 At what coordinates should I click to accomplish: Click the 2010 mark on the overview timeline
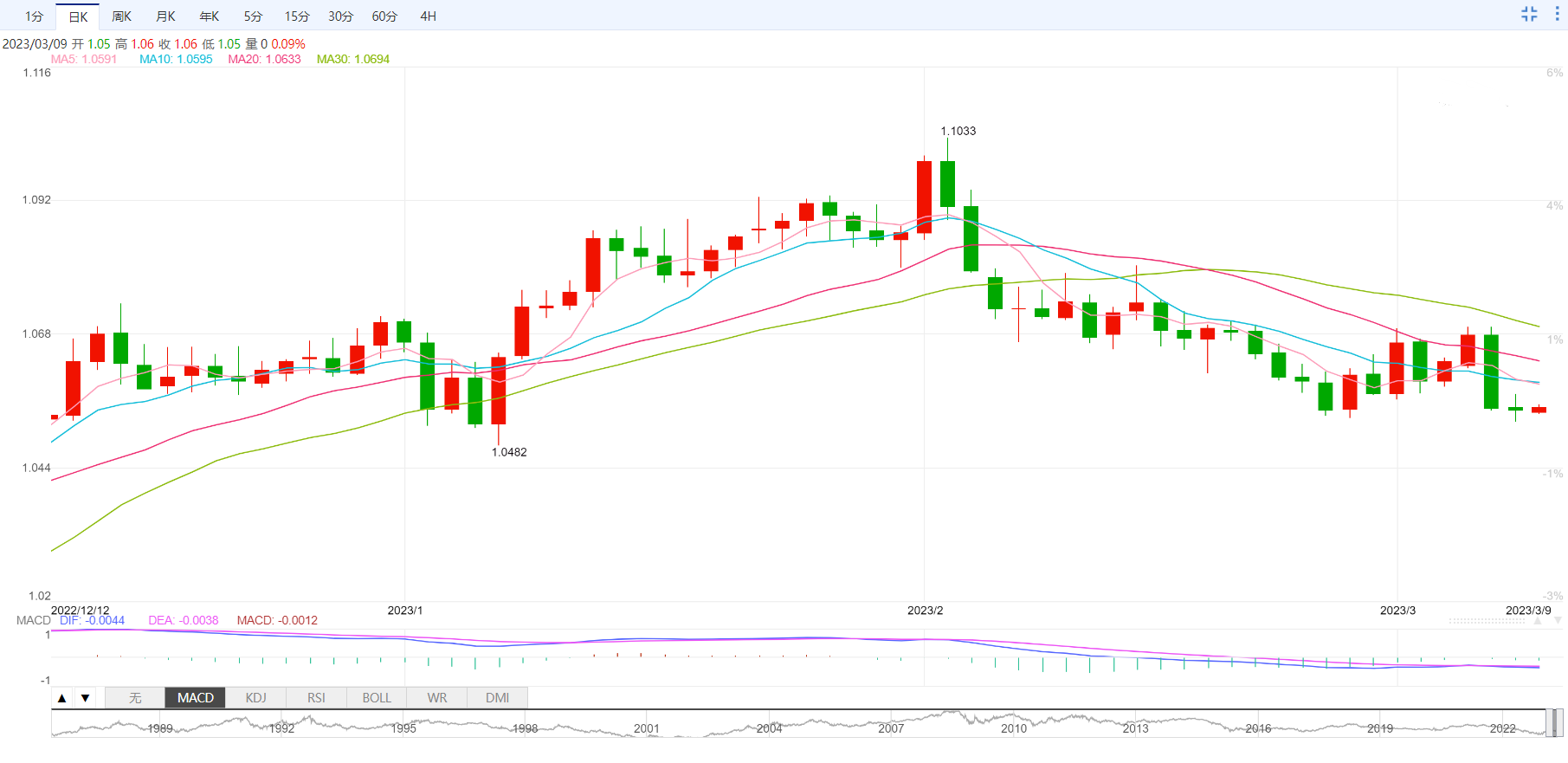coord(1014,728)
